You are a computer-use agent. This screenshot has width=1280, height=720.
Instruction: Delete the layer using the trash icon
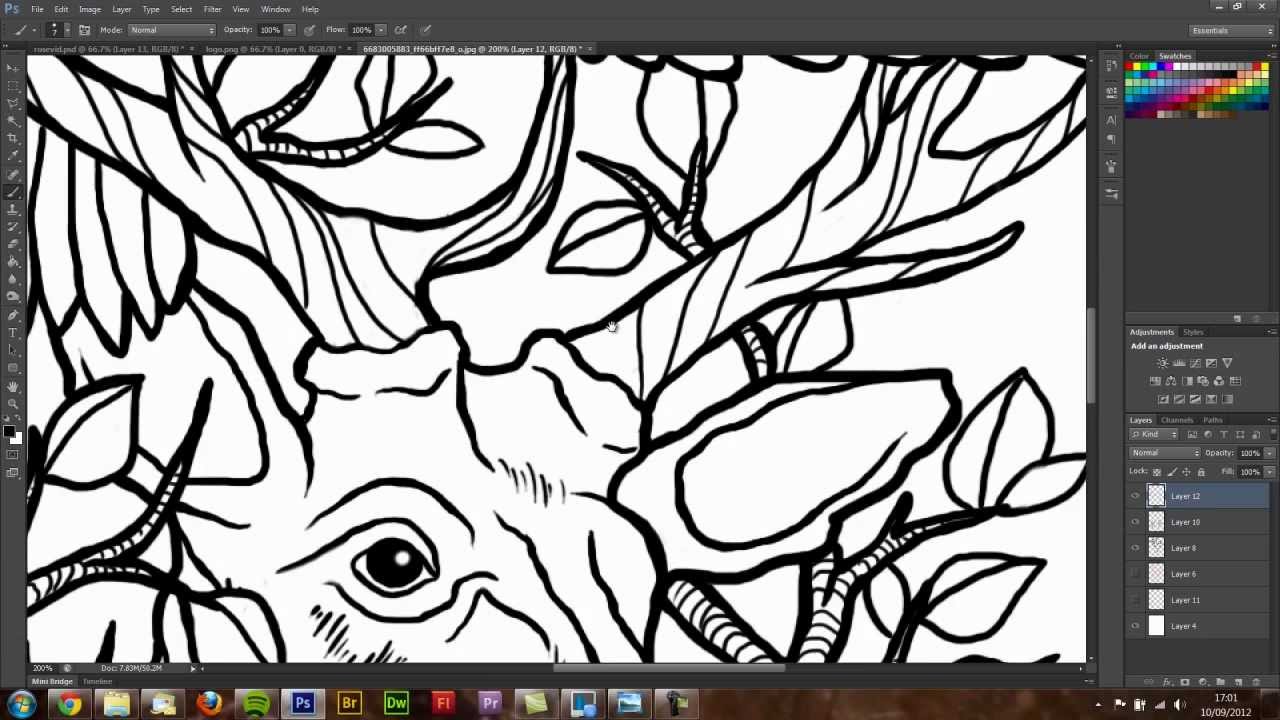click(1257, 681)
